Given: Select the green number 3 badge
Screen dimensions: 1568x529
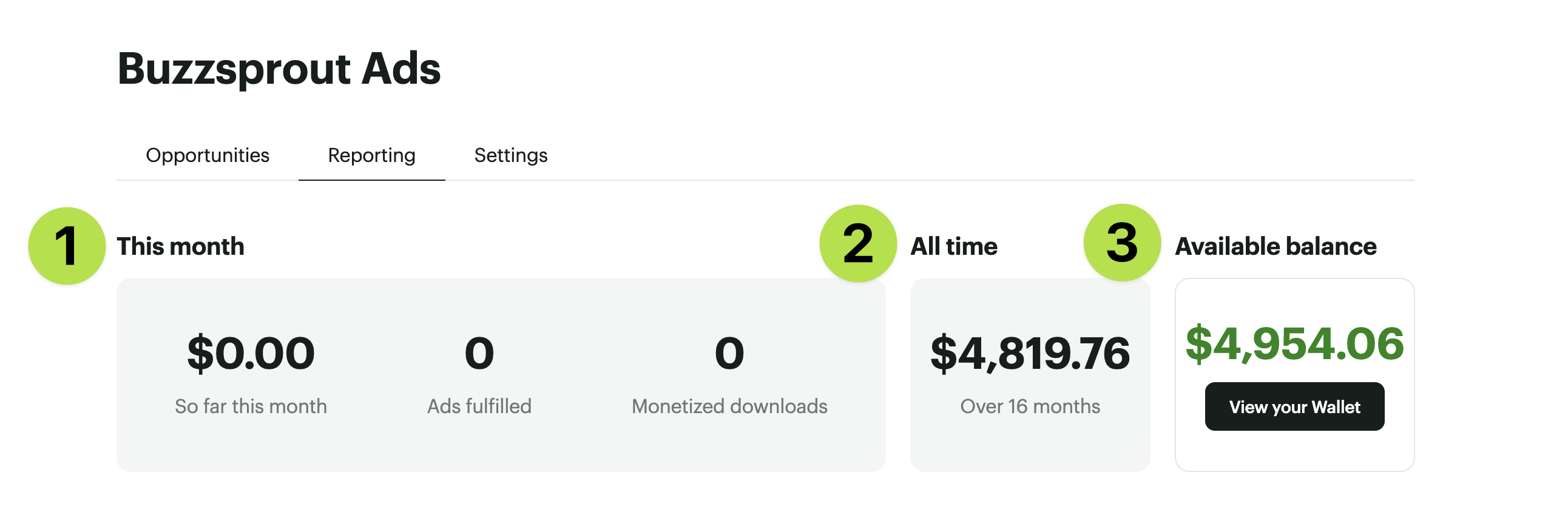Looking at the screenshot, I should click(1122, 243).
